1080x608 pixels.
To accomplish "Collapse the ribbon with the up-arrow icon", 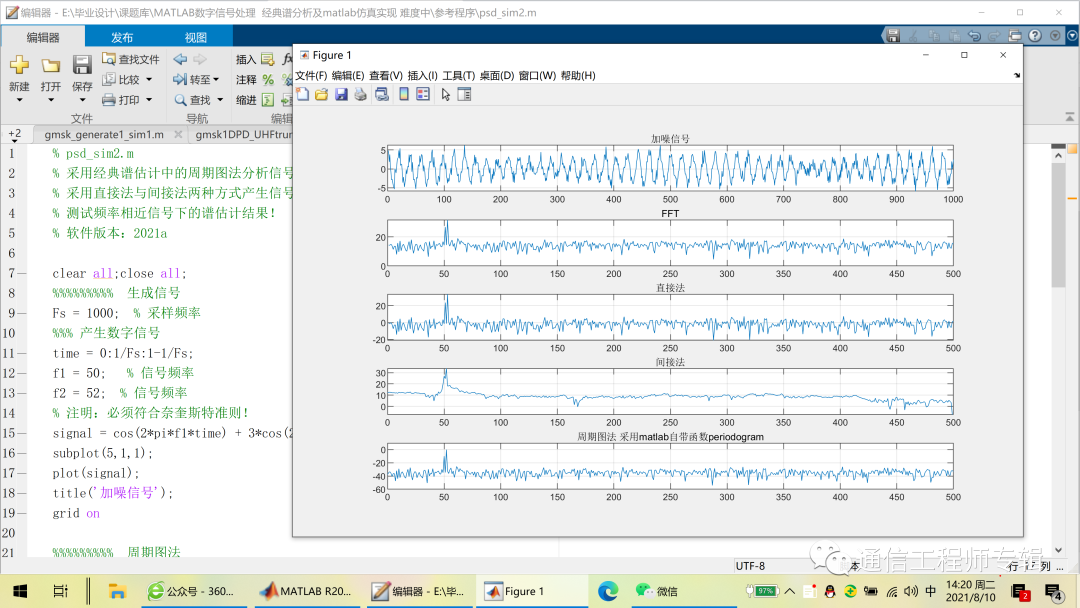I will click(1070, 118).
